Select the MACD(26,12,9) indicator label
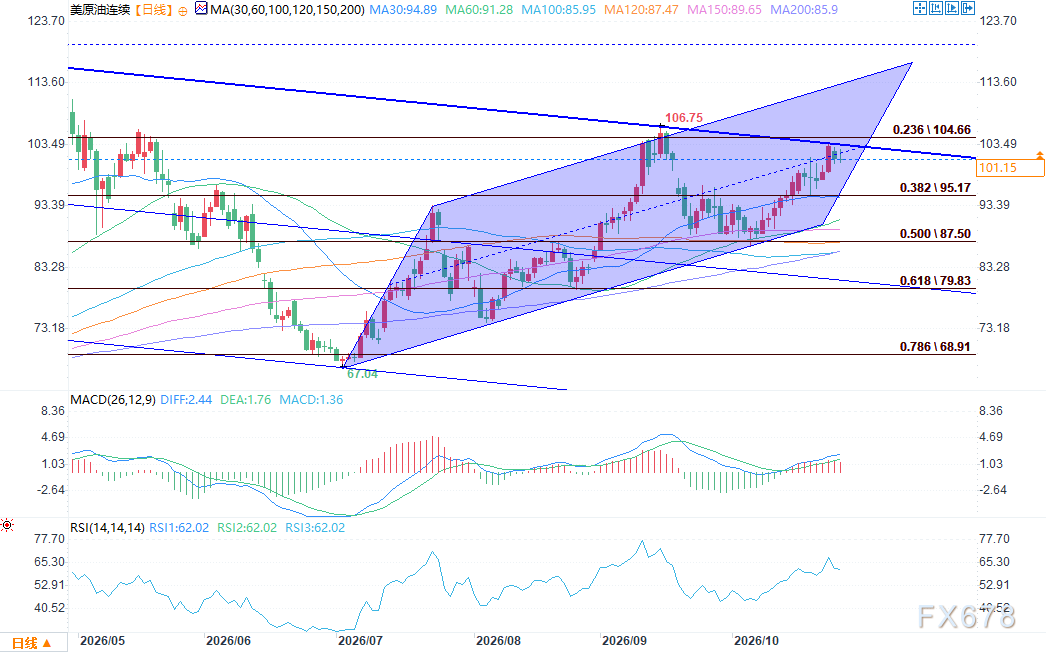1046x652 pixels. point(113,400)
